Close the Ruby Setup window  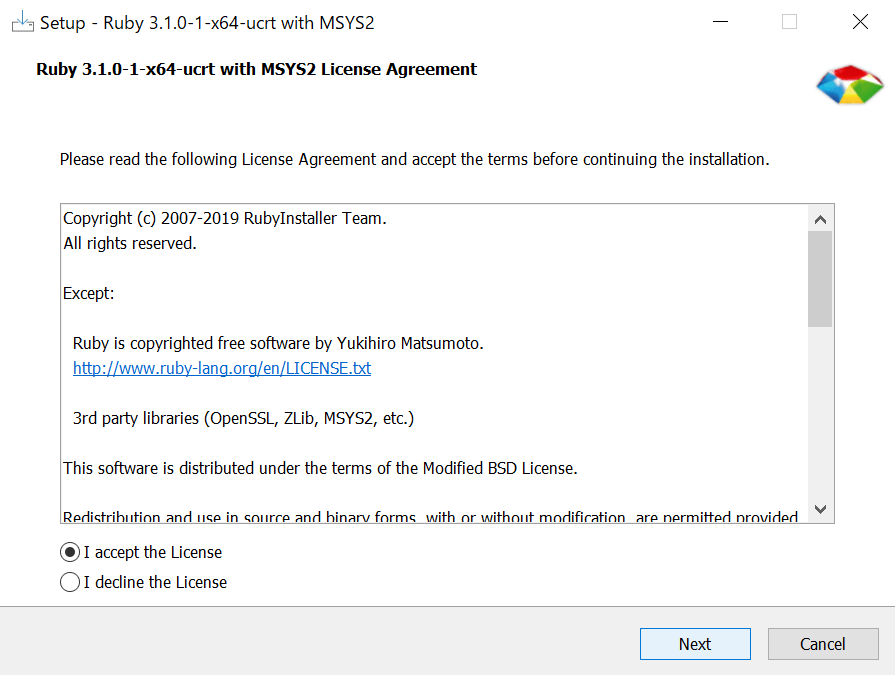860,22
